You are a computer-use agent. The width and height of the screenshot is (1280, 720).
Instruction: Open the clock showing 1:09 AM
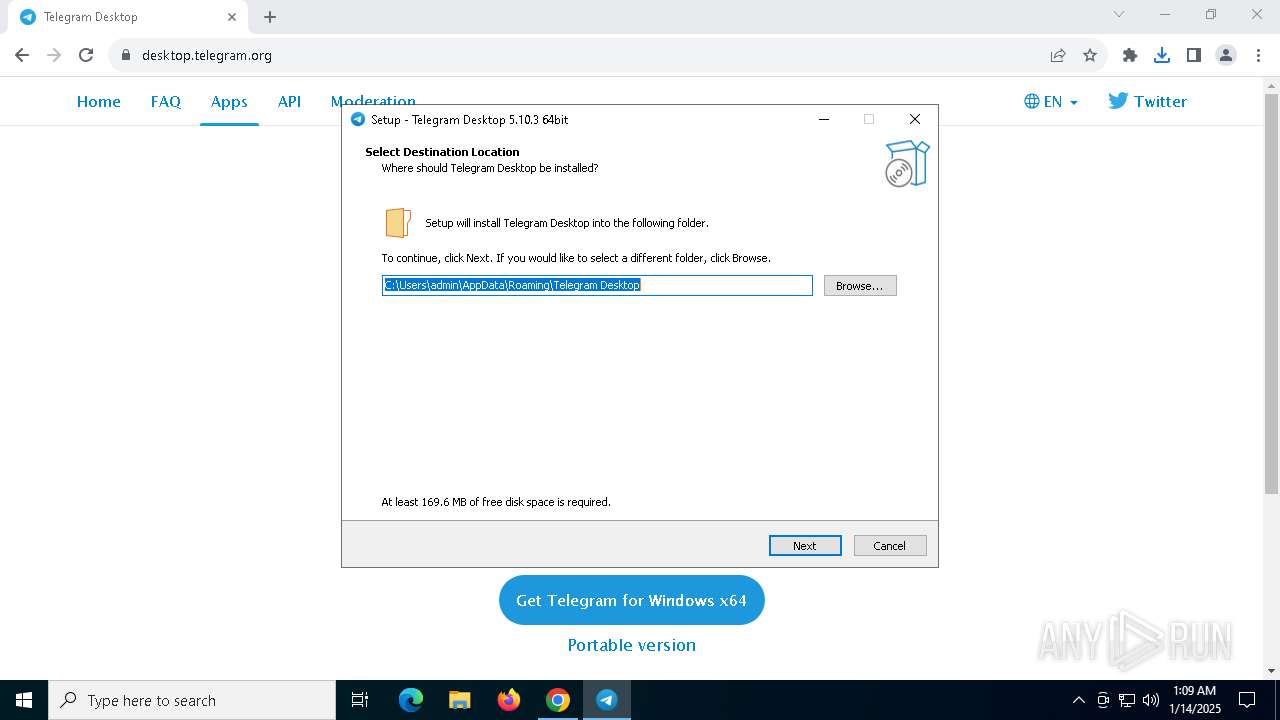1195,700
